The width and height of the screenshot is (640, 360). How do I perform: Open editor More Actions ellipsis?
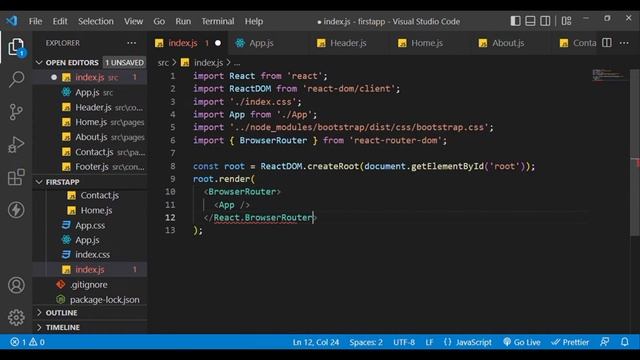click(624, 43)
